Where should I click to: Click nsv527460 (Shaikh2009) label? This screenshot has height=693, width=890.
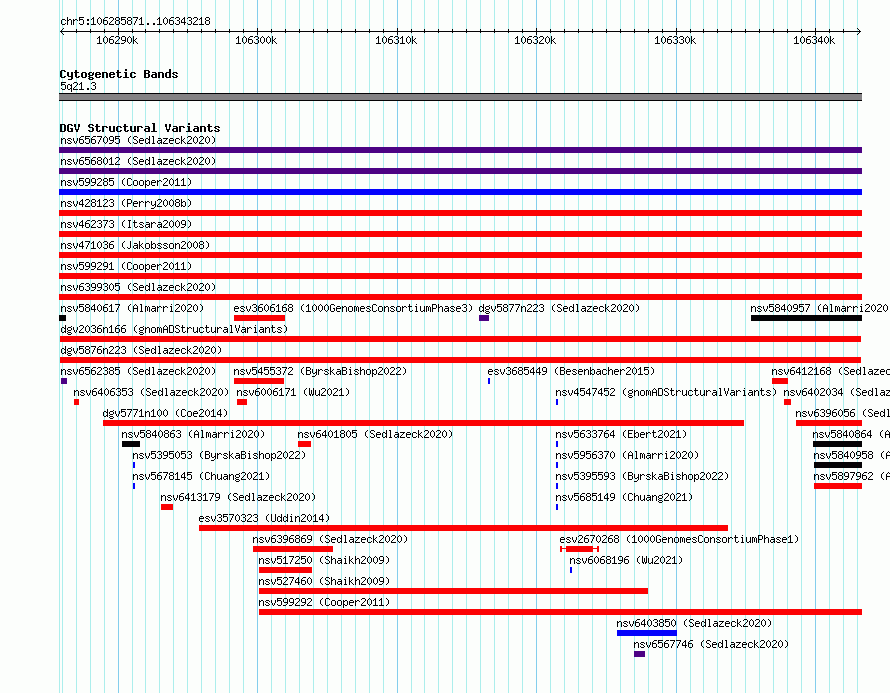[x=324, y=581]
